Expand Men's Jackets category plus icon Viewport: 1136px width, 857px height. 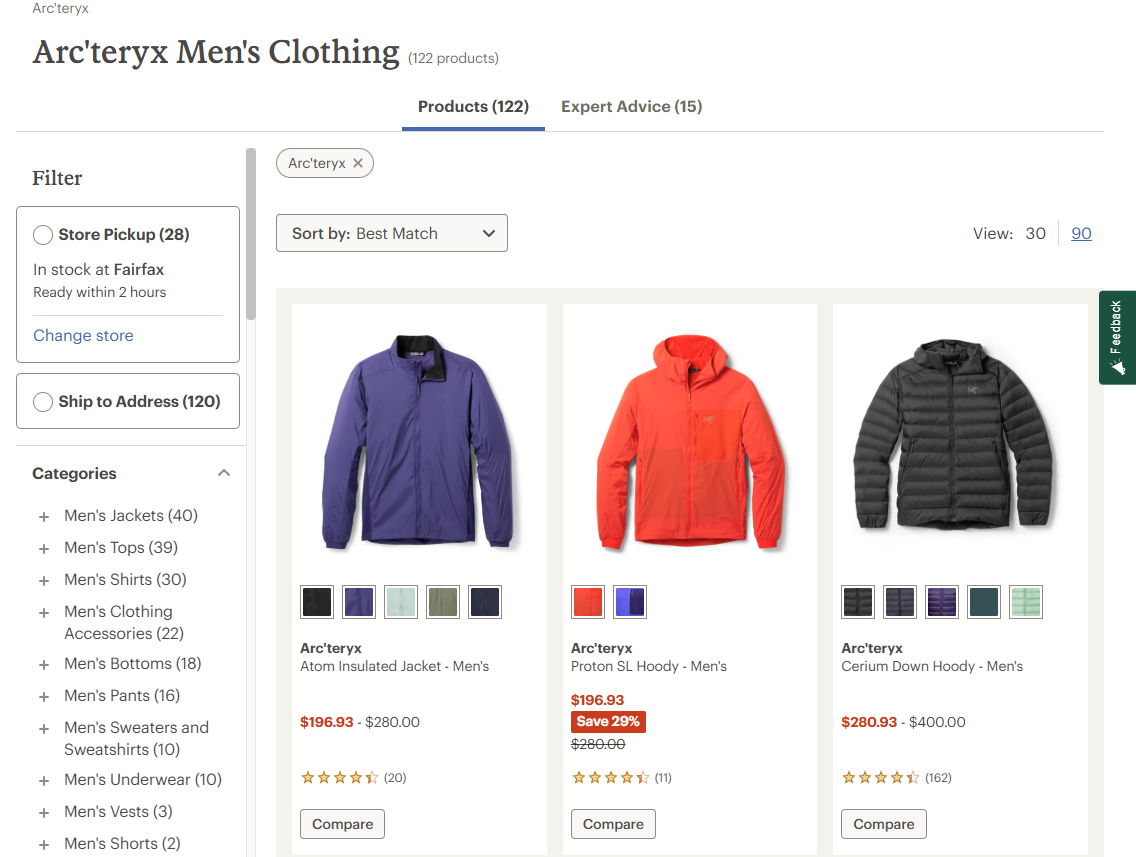[44, 517]
